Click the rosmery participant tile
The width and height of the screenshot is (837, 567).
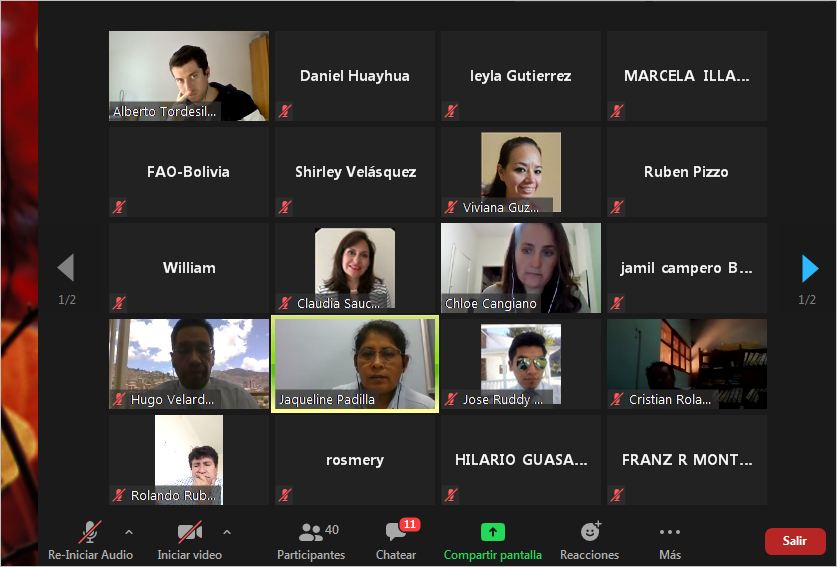[355, 460]
